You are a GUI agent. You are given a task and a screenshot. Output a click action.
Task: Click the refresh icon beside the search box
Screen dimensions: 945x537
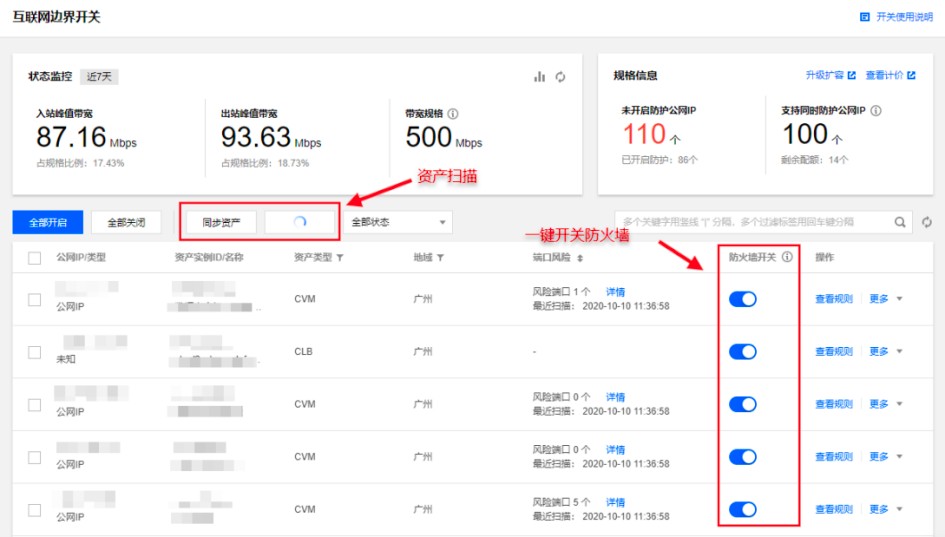927,222
